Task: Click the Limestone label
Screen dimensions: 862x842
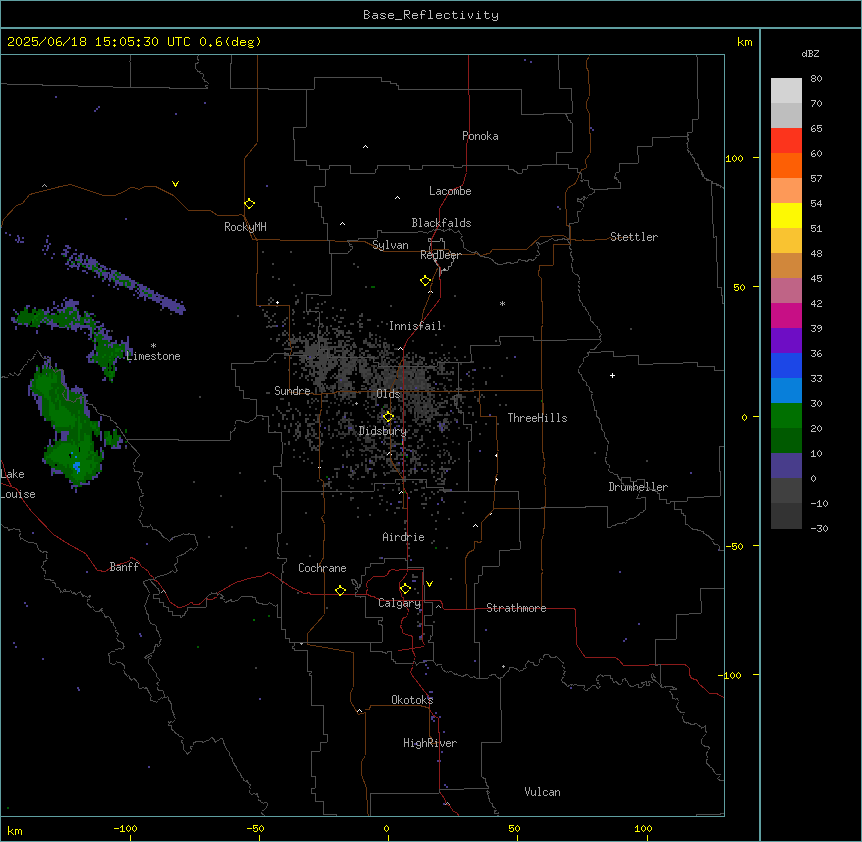Action: click(153, 356)
